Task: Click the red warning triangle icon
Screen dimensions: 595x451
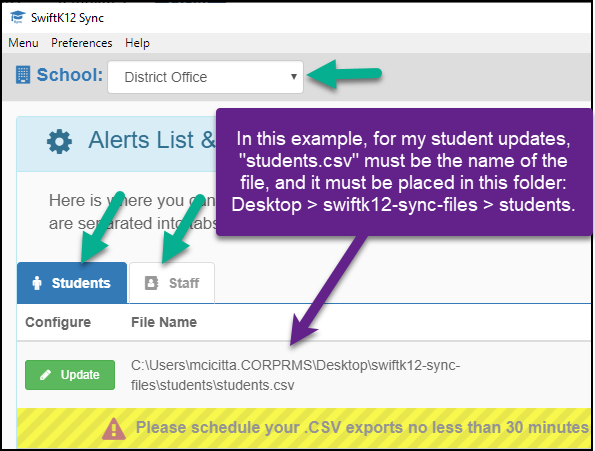Action: click(114, 429)
